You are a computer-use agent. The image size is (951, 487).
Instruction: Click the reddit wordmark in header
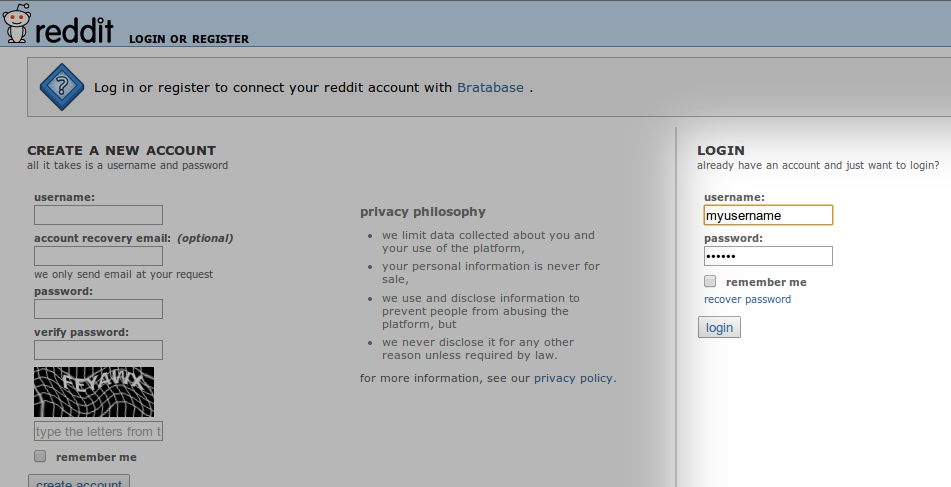(74, 30)
